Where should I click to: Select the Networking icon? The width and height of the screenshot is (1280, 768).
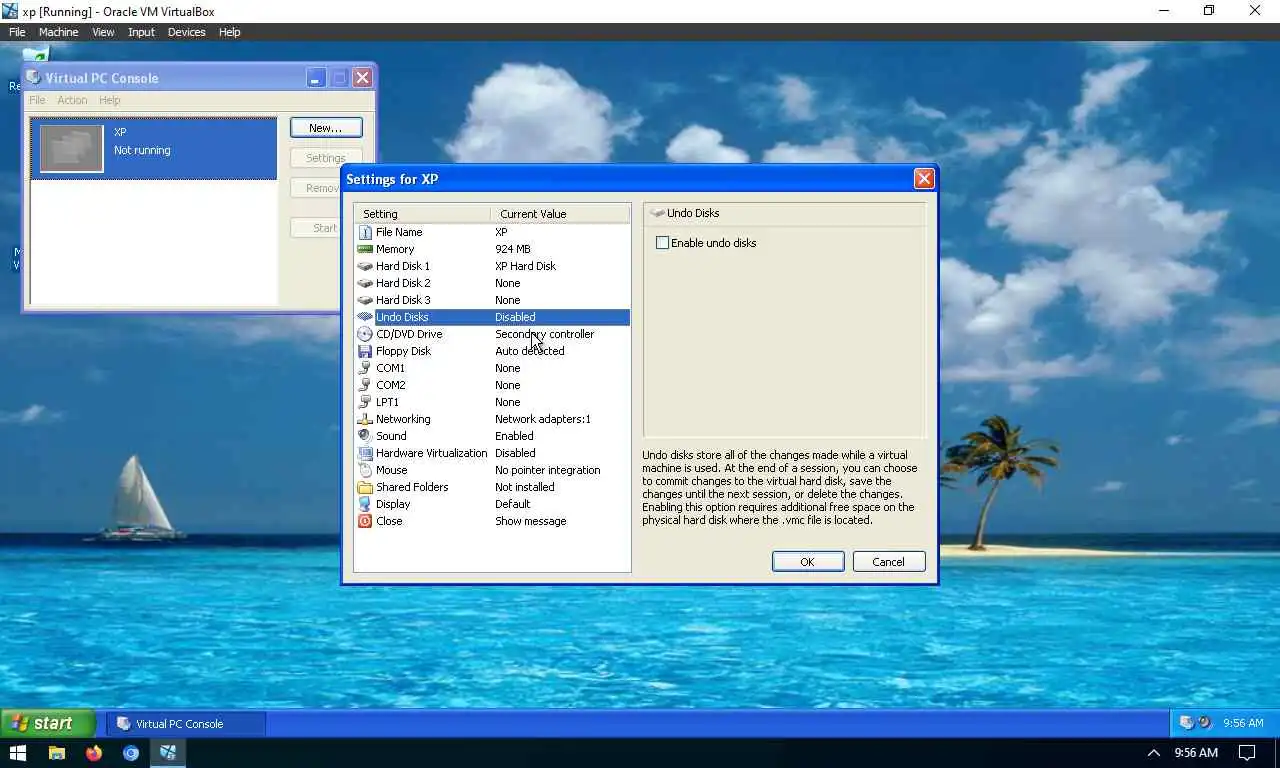[365, 419]
